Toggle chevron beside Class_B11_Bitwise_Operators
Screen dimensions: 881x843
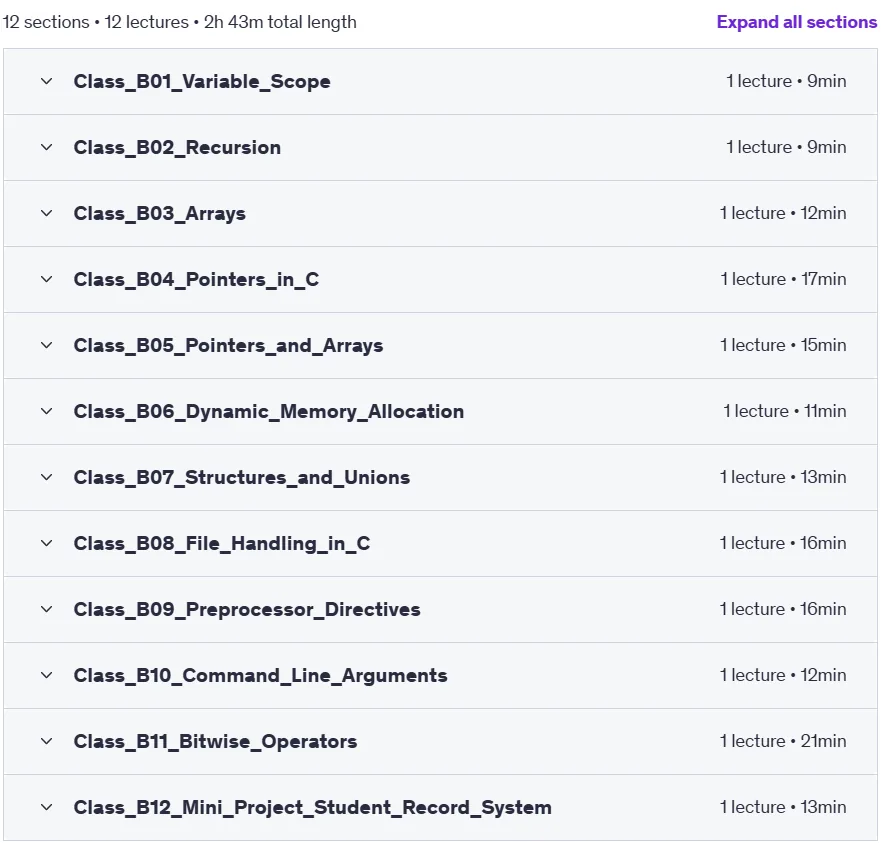[47, 741]
